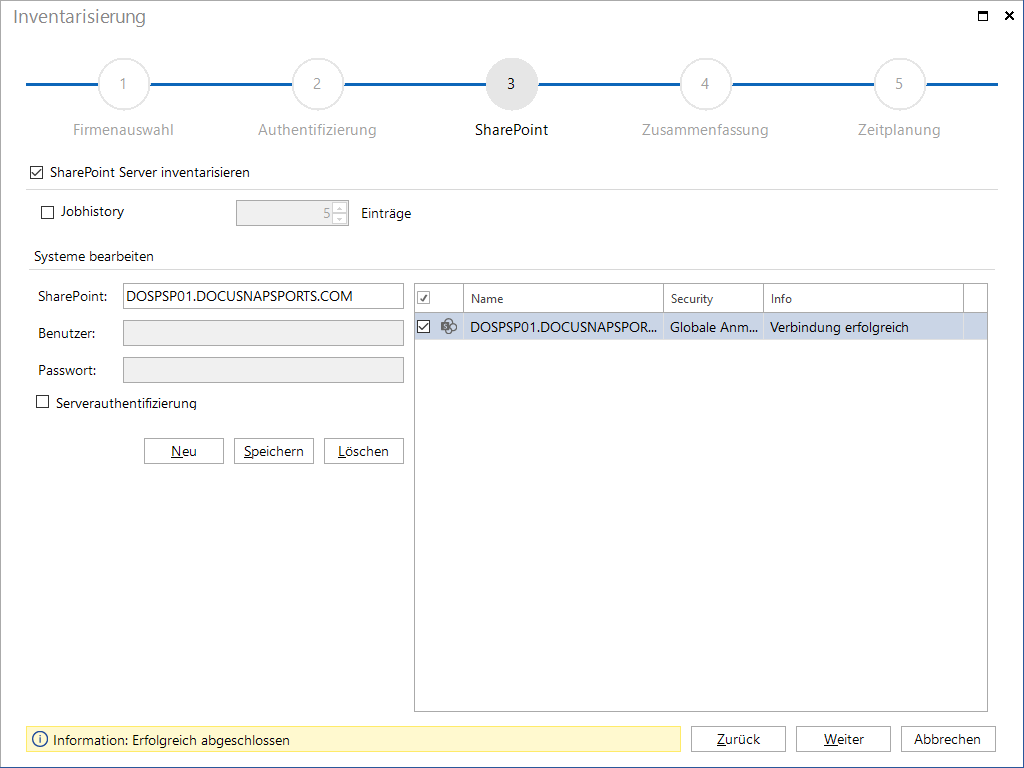Go to step 2 Authentifizierung
This screenshot has width=1024, height=768.
click(317, 84)
